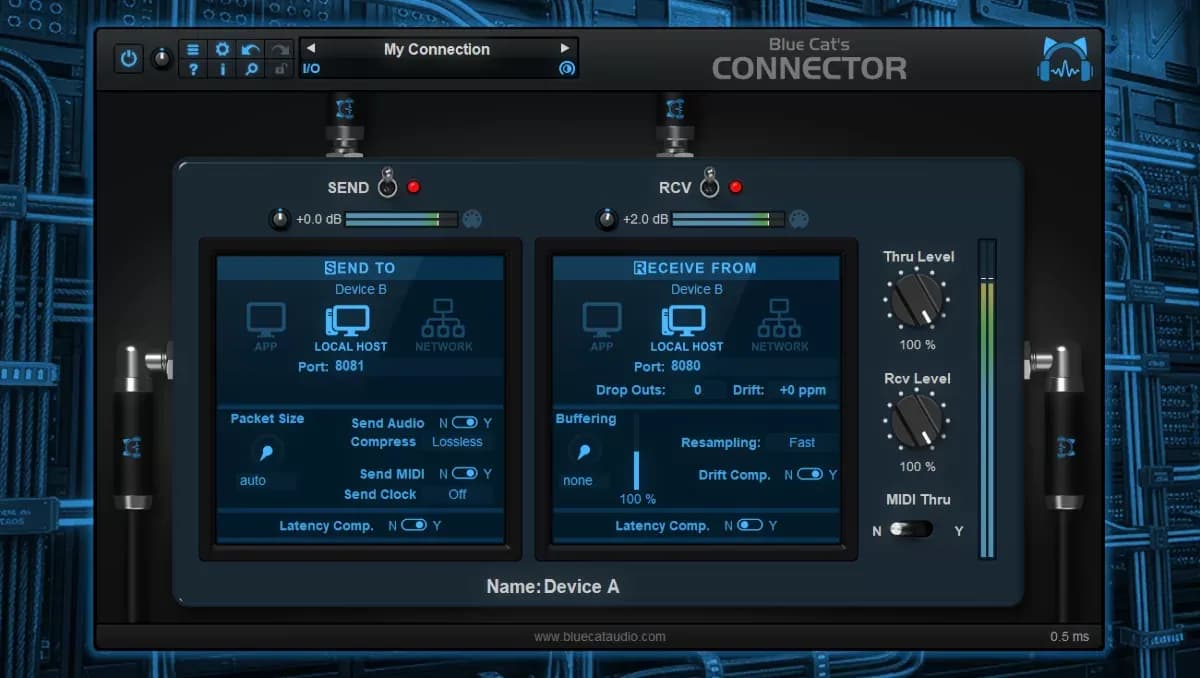Select previous preset arrow beside My Connection
This screenshot has width=1200, height=678.
click(x=311, y=48)
